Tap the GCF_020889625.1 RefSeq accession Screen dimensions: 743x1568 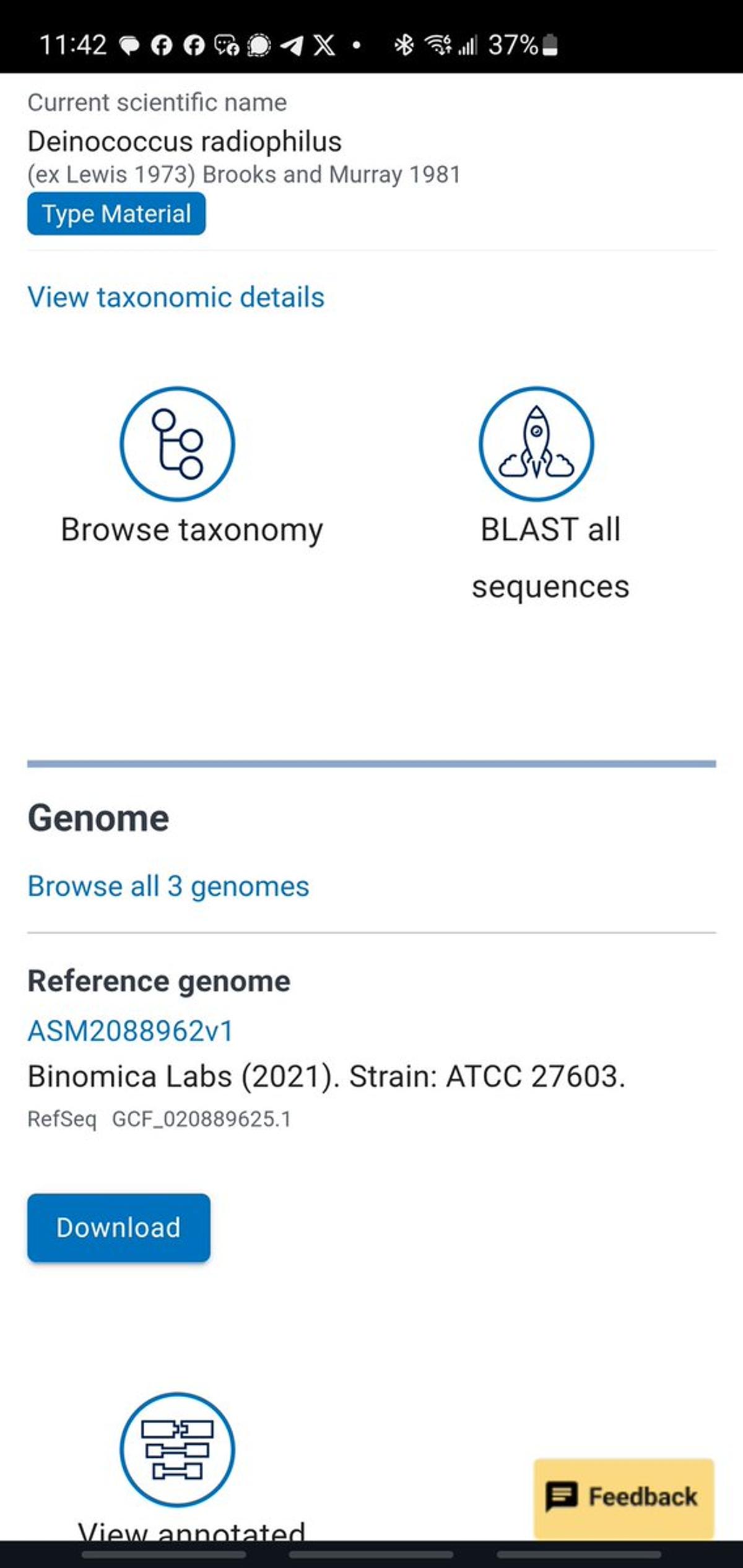[201, 1119]
